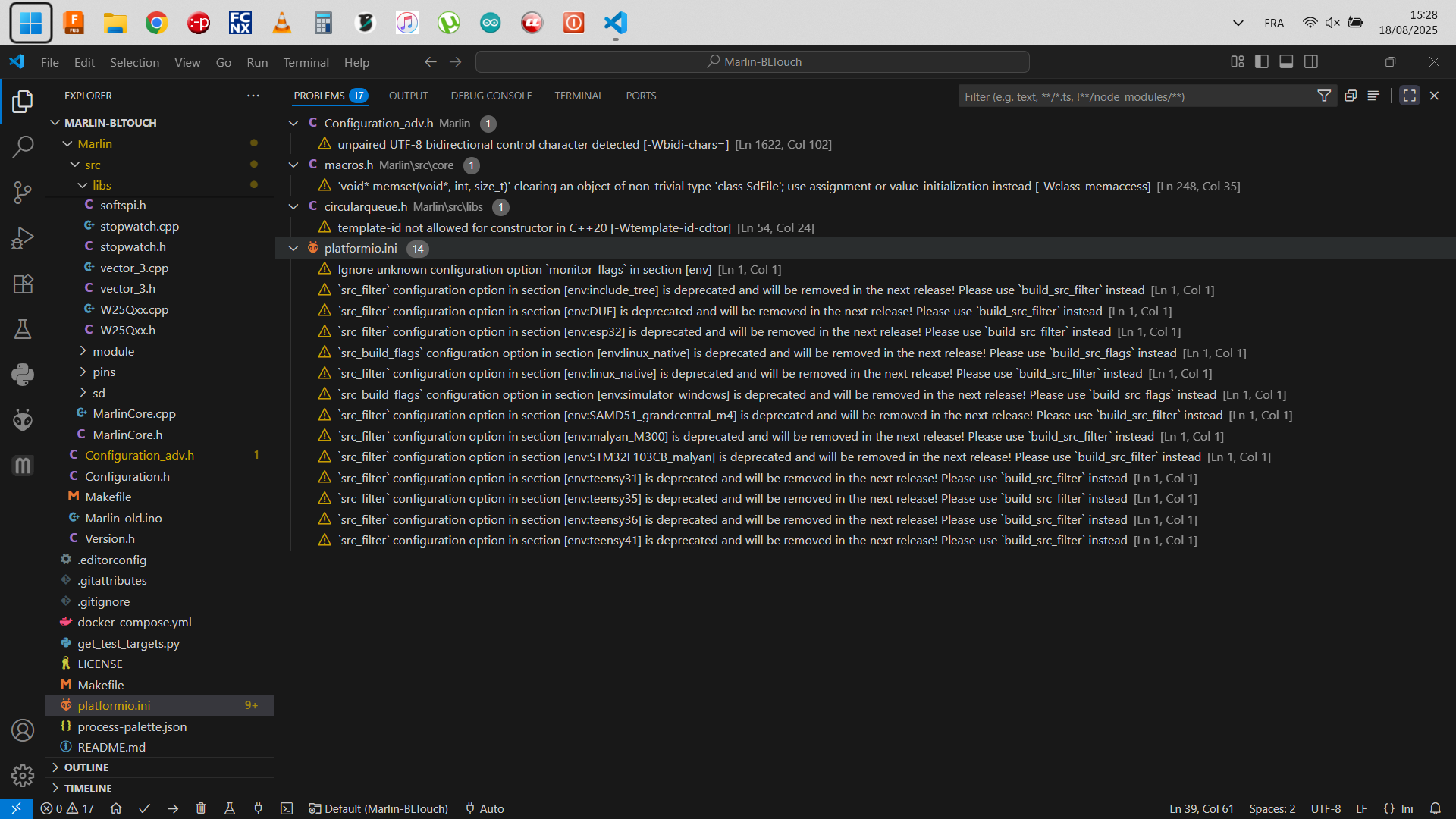Collapse the platformio.ini problems group
1456x819 pixels.
(x=293, y=248)
